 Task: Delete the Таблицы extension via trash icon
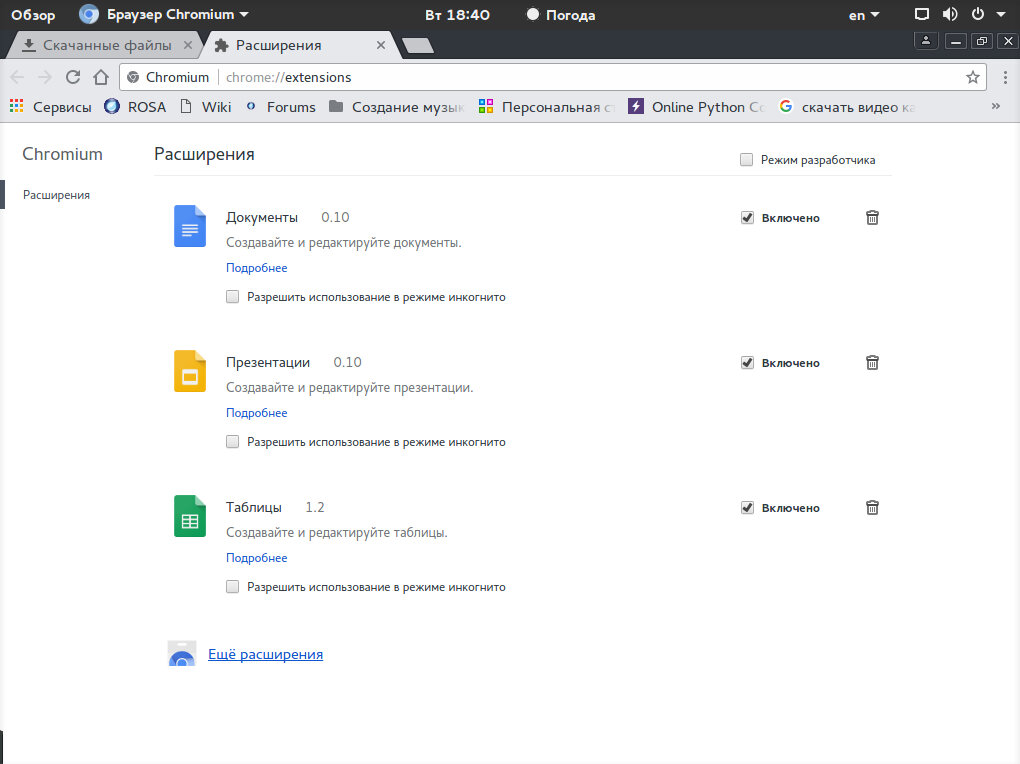click(x=871, y=507)
